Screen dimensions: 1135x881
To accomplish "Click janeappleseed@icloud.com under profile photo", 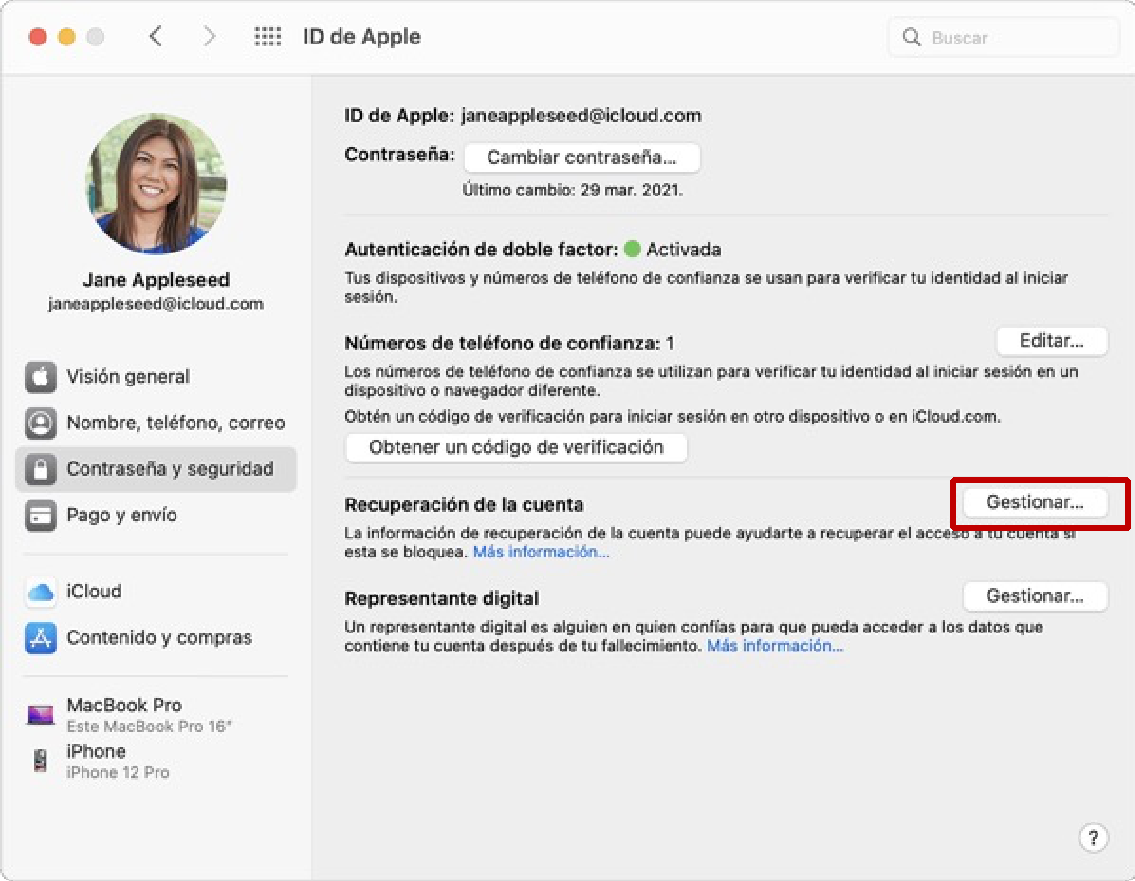I will [x=156, y=304].
